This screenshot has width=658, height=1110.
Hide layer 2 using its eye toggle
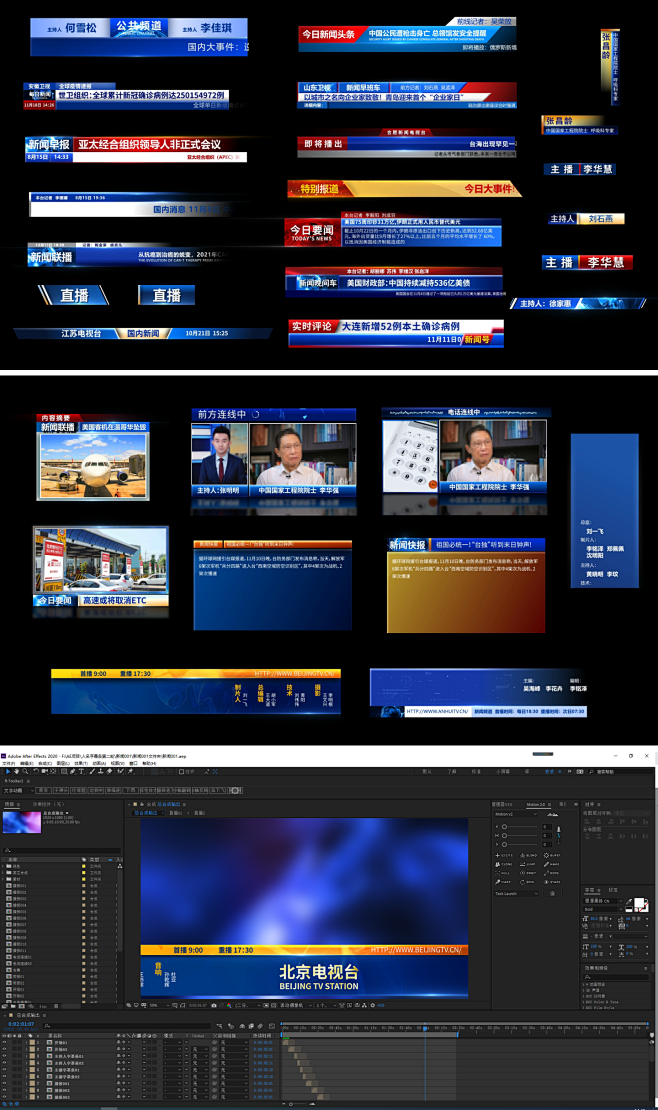[4, 1049]
